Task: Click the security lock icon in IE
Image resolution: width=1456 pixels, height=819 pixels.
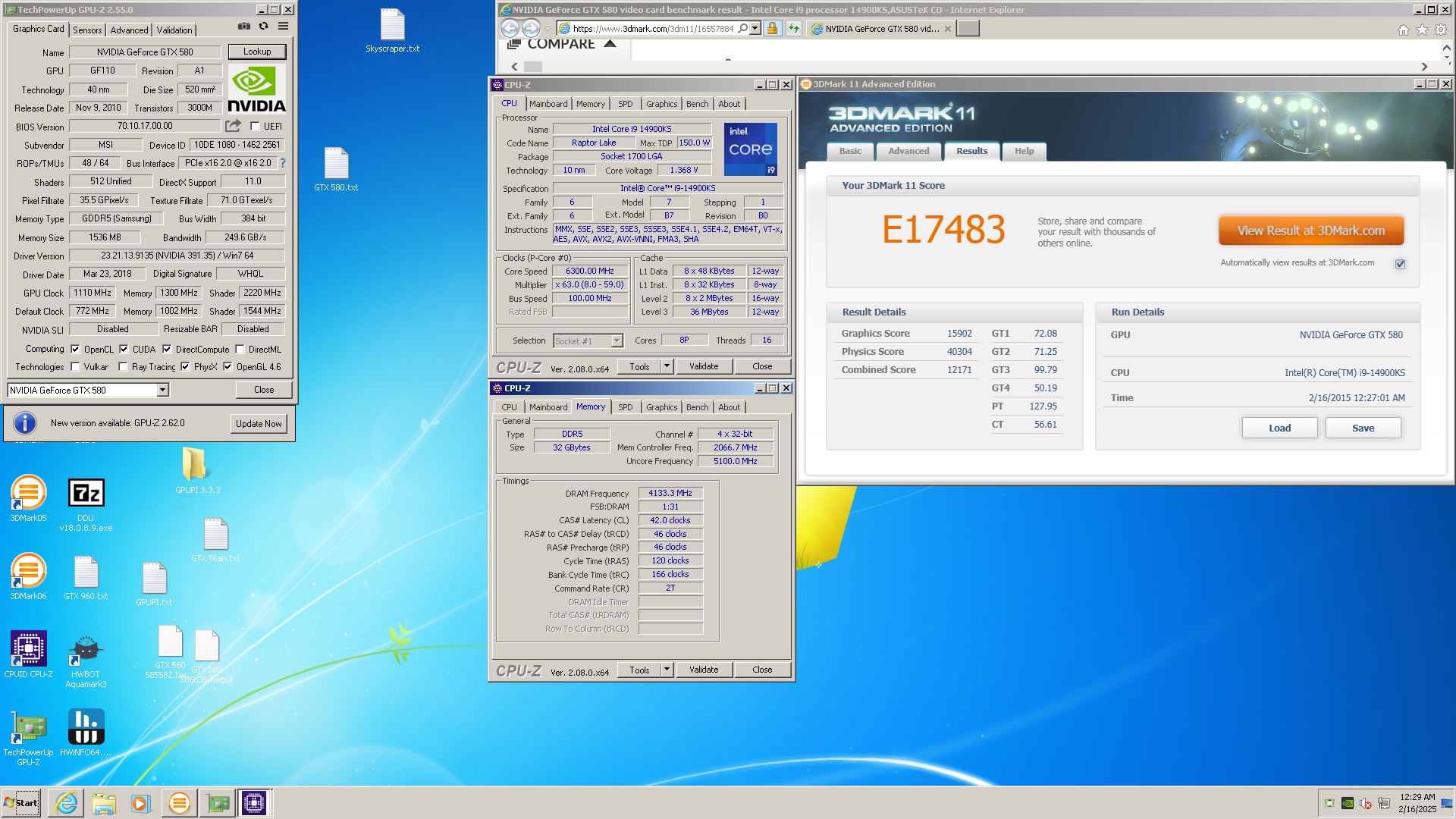Action: [x=772, y=29]
